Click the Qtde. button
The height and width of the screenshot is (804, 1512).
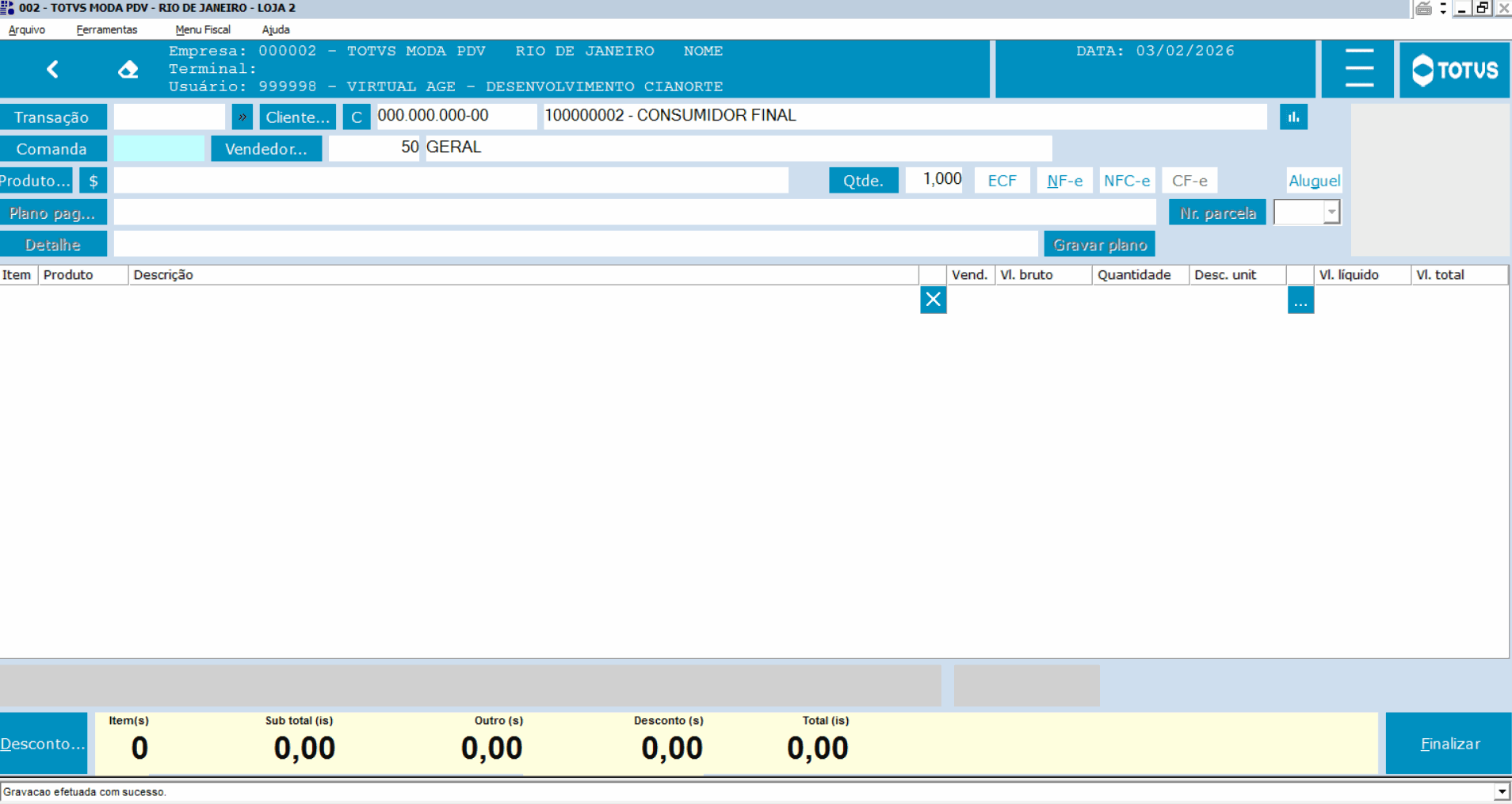(x=864, y=181)
